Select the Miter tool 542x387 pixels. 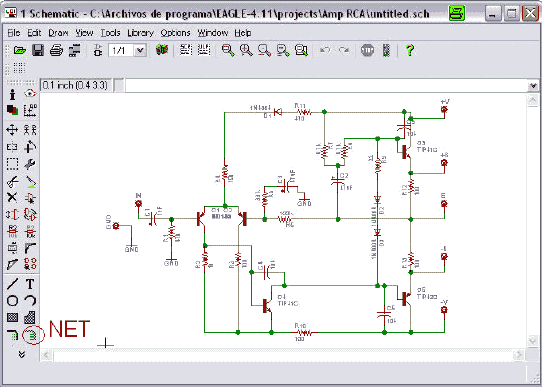click(x=30, y=248)
